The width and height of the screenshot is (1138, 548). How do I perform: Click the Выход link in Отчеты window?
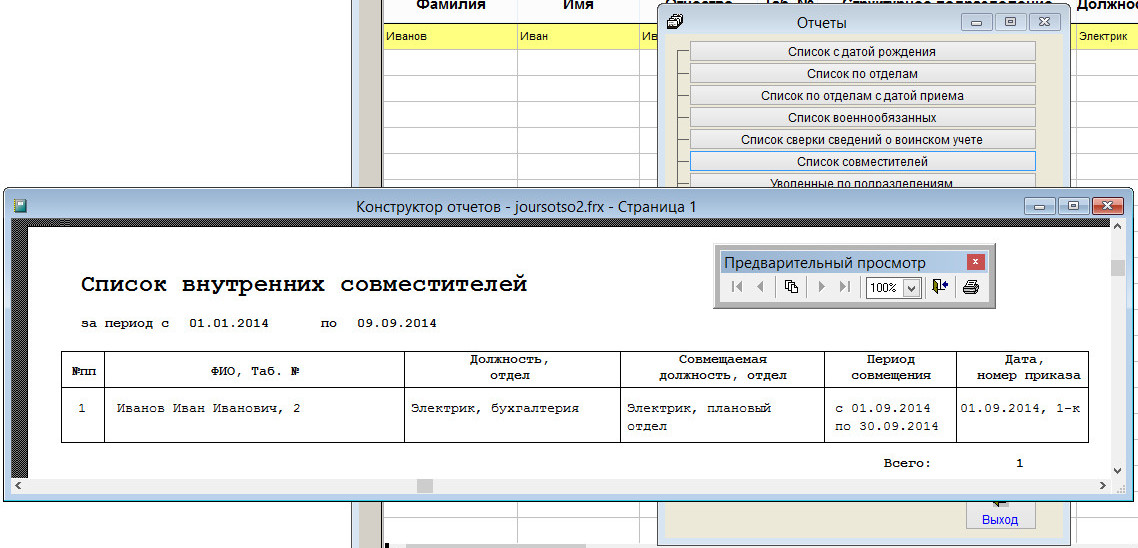[999, 520]
